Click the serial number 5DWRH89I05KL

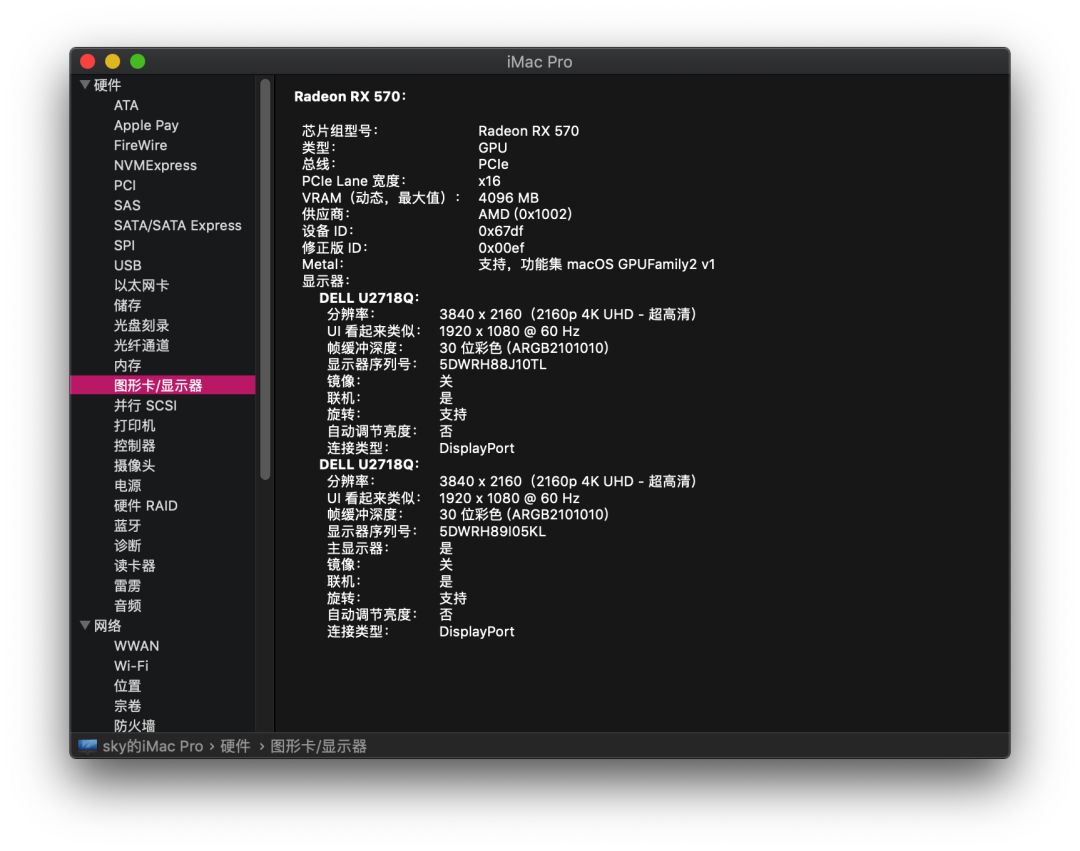tap(492, 531)
